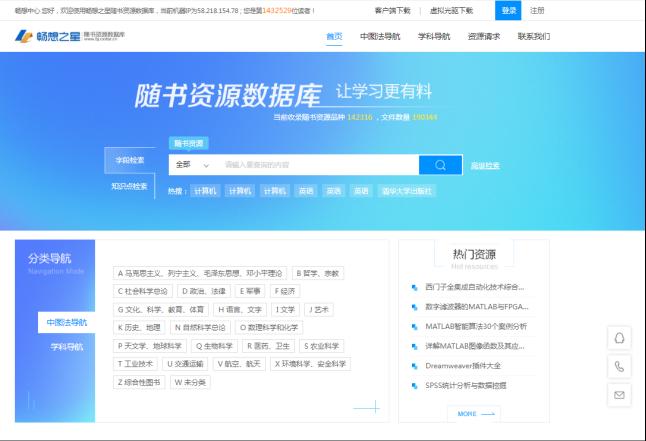
Task: Click the plus arrow in category panel
Action: click(366, 407)
